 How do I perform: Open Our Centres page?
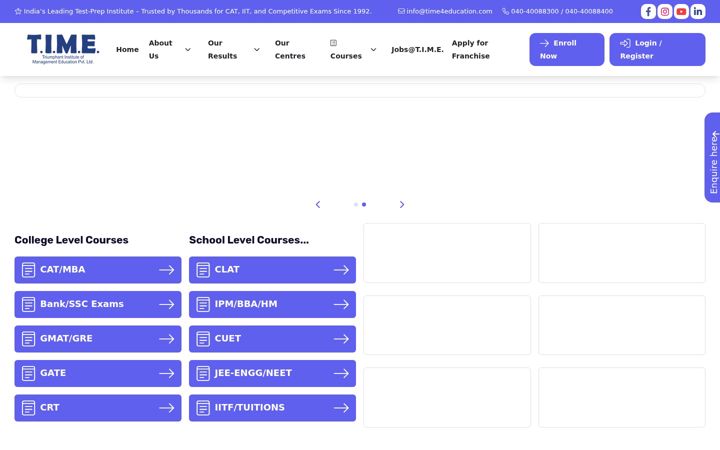point(290,49)
